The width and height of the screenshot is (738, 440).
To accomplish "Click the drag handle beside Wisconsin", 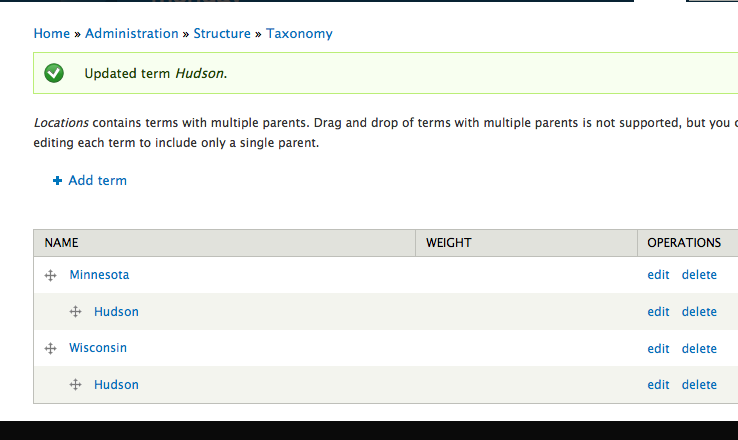I will [50, 348].
